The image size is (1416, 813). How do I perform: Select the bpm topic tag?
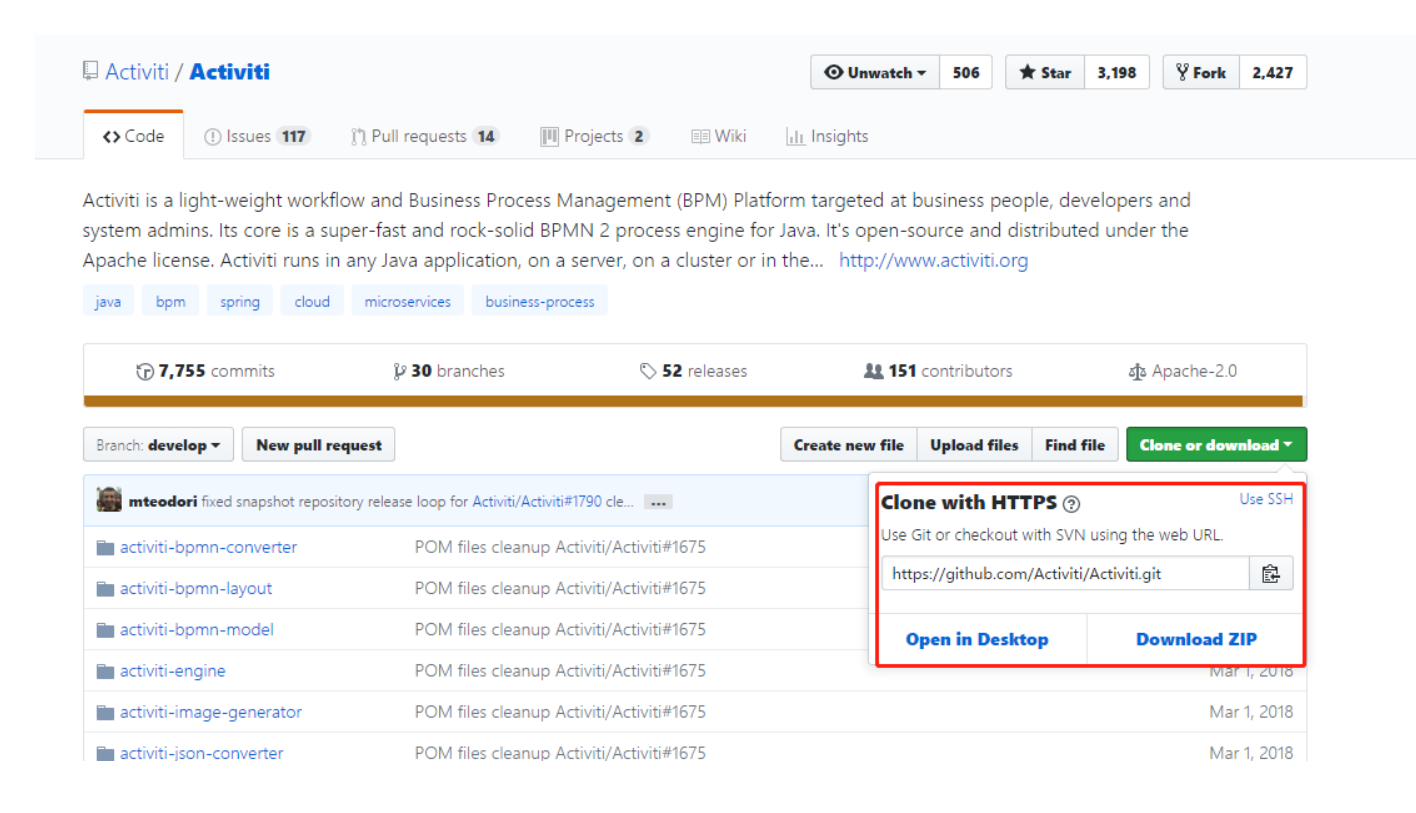[x=170, y=301]
